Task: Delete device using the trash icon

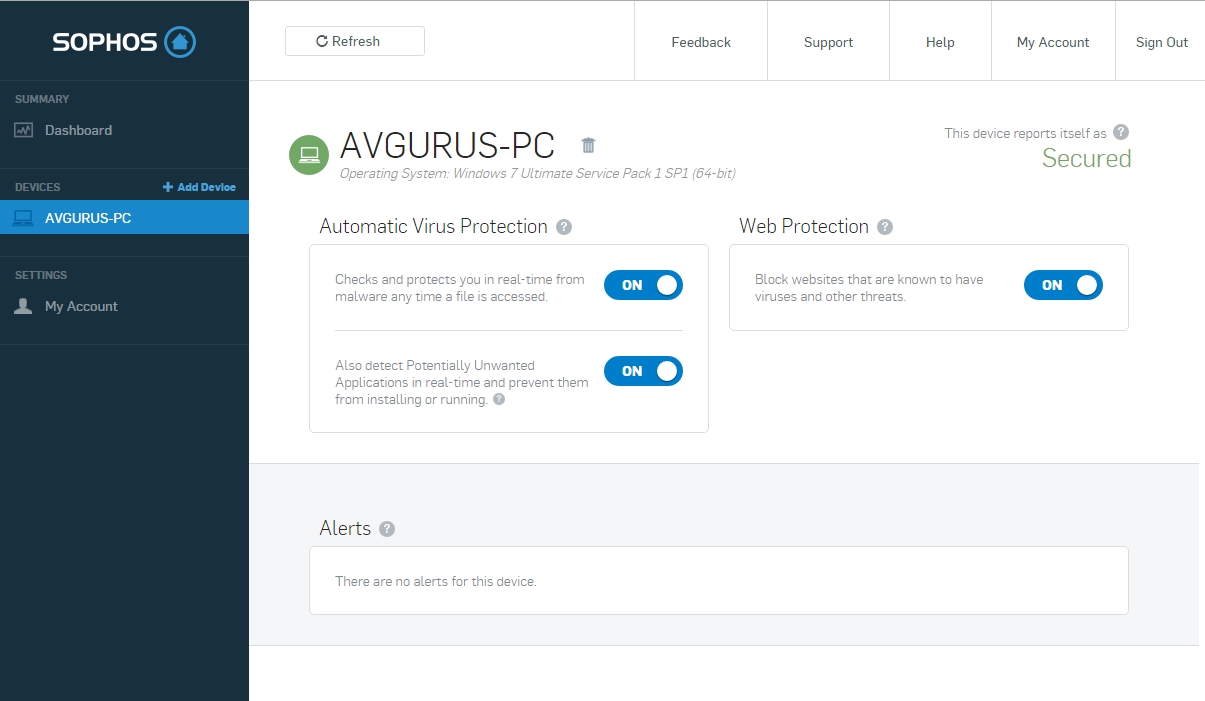Action: pos(588,145)
